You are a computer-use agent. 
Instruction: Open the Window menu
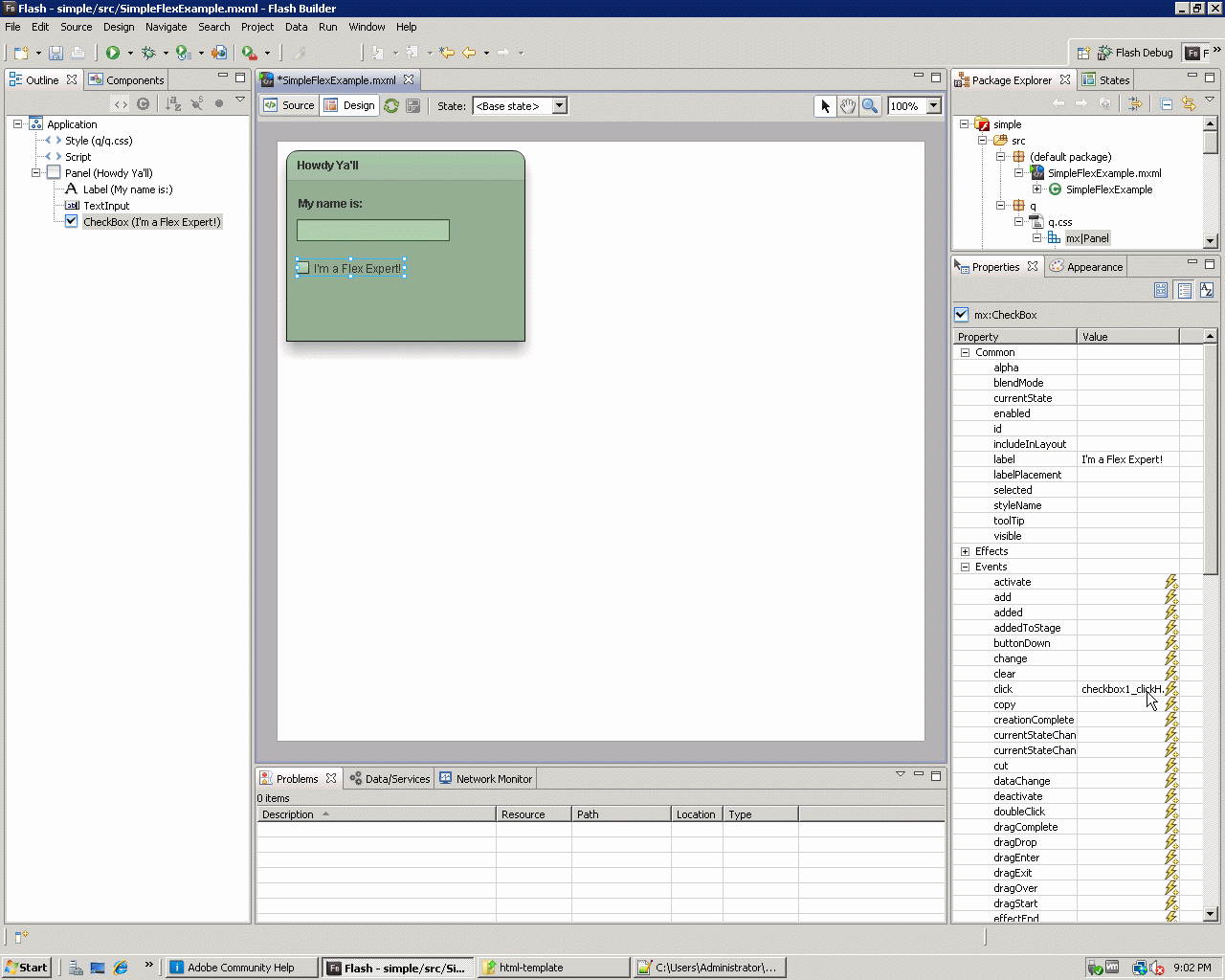click(x=367, y=27)
